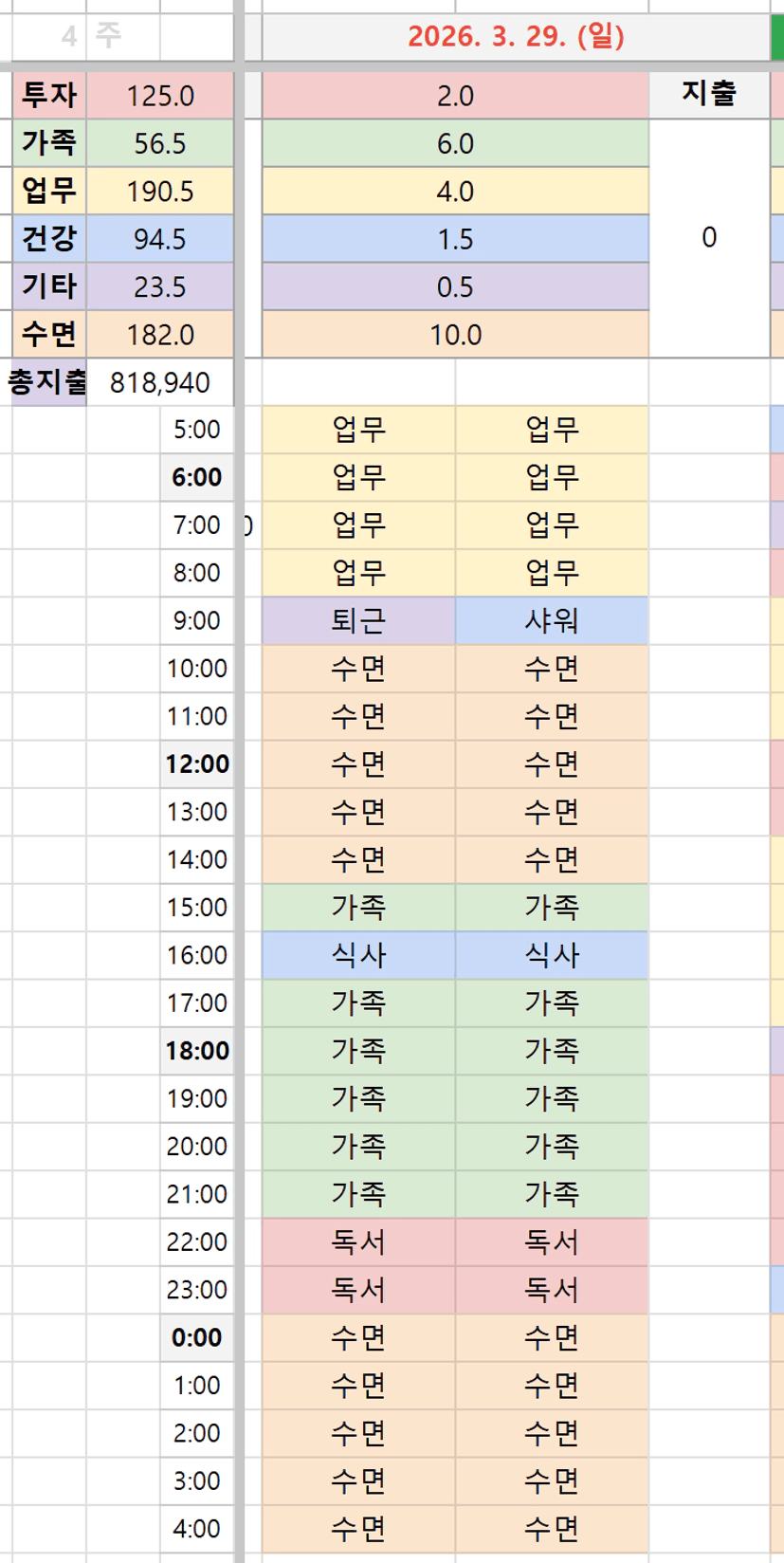784x1563 pixels.
Task: Click the 샤워 schedule cell
Action: point(552,621)
